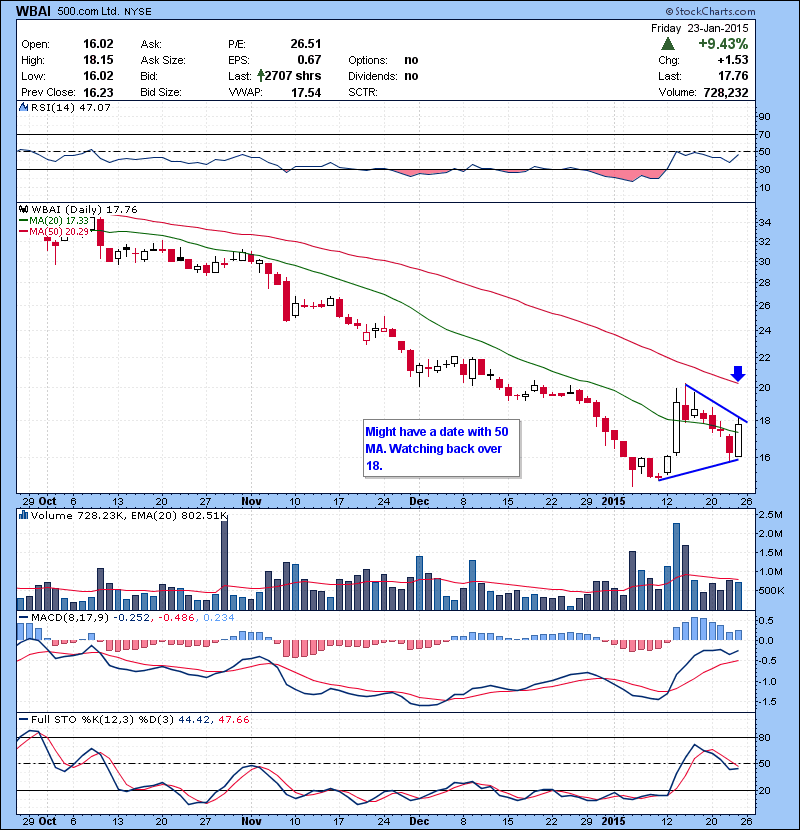
Task: Click the RSI(14) 47.07 reading
Action: click(x=71, y=107)
